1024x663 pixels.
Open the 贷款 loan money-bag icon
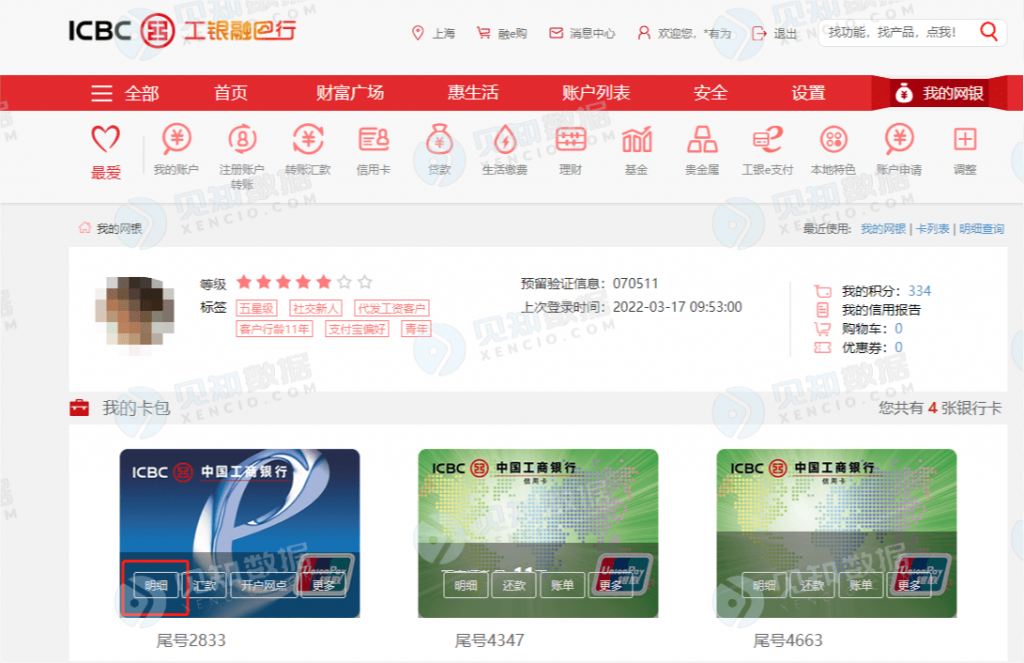pyautogui.click(x=440, y=139)
